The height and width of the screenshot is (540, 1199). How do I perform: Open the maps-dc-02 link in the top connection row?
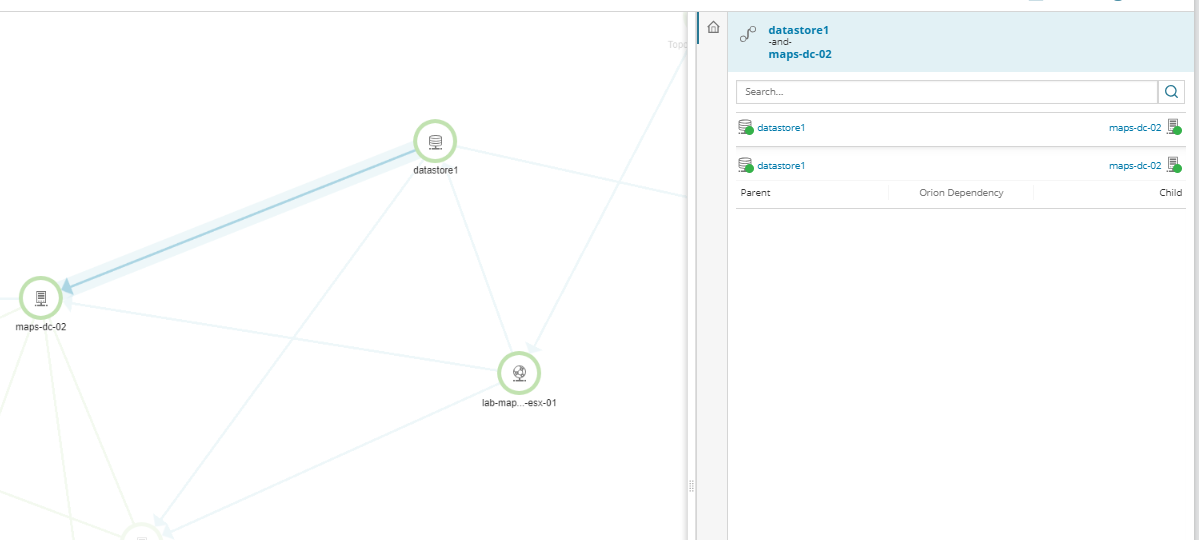(x=1135, y=128)
